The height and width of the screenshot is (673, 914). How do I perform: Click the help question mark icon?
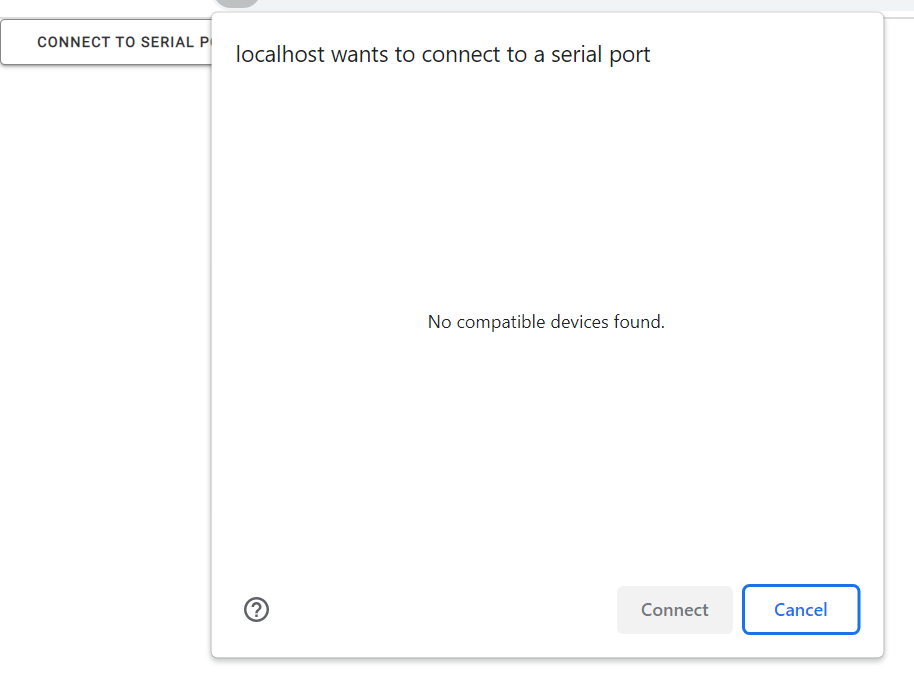257,610
